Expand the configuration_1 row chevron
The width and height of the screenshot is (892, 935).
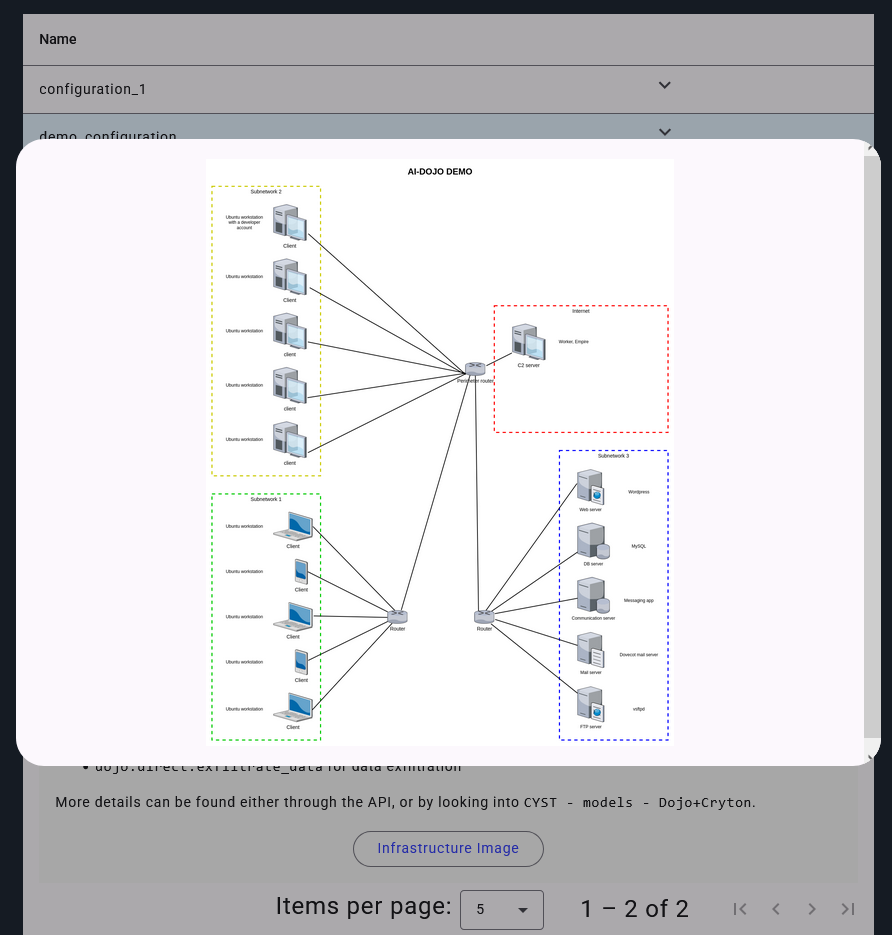(x=665, y=86)
